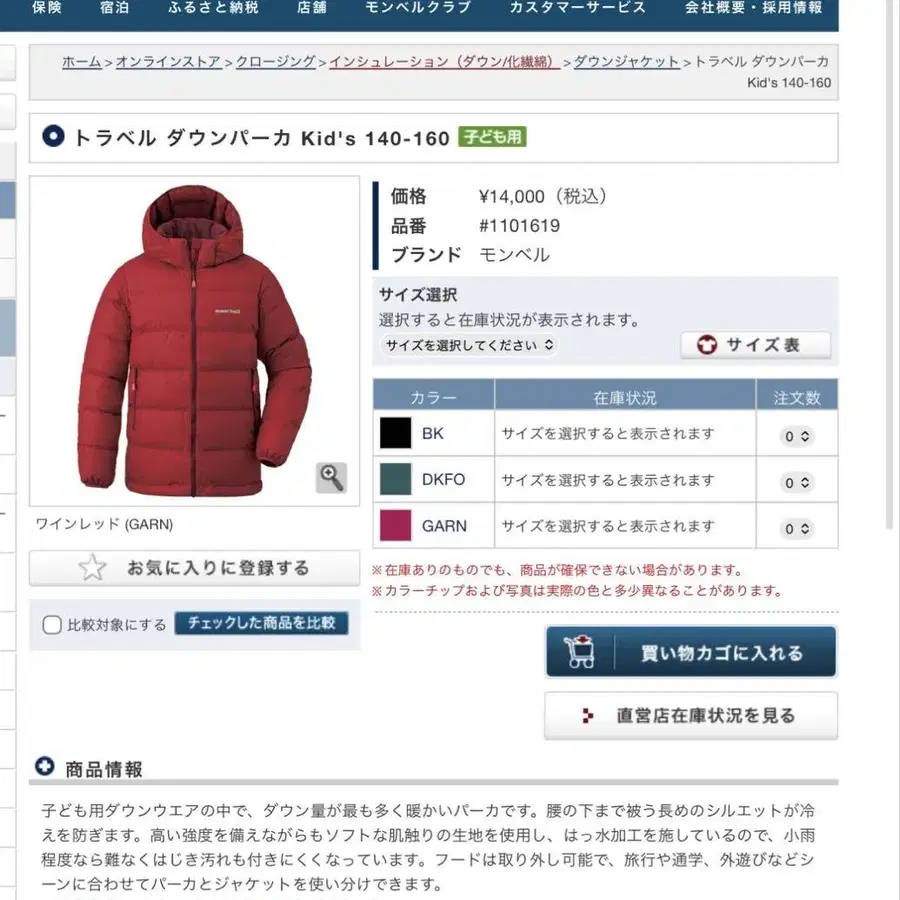
Task: Click the 買い物カゴに入れる button
Action: click(x=691, y=652)
